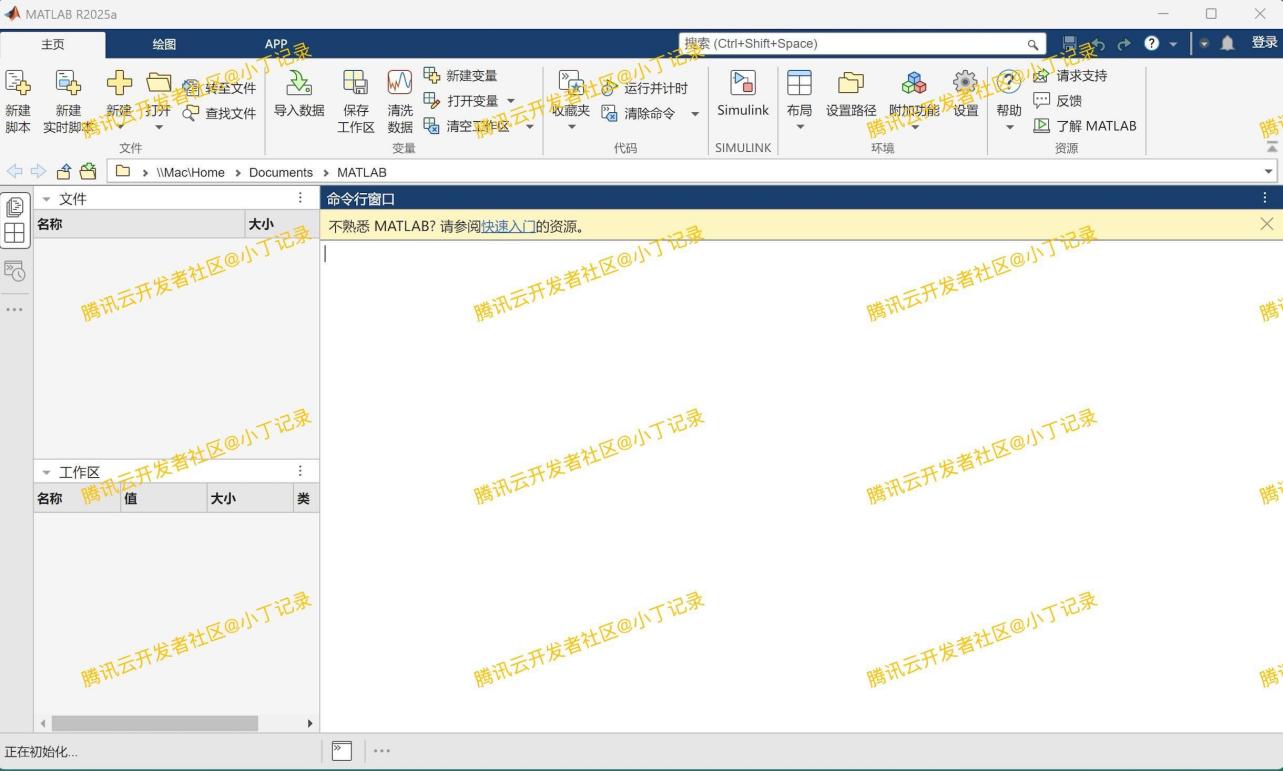This screenshot has width=1283, height=771.
Task: Open the 命令行窗口 three-dot menu
Action: (1265, 198)
